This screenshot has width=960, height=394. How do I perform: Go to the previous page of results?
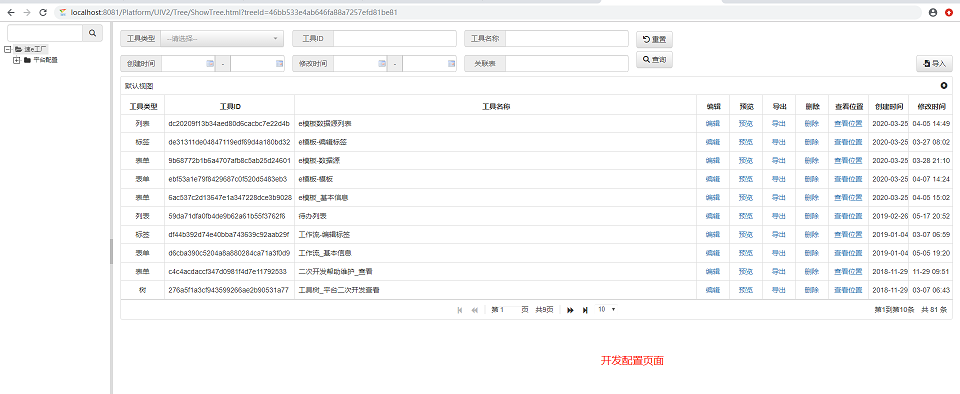click(474, 310)
